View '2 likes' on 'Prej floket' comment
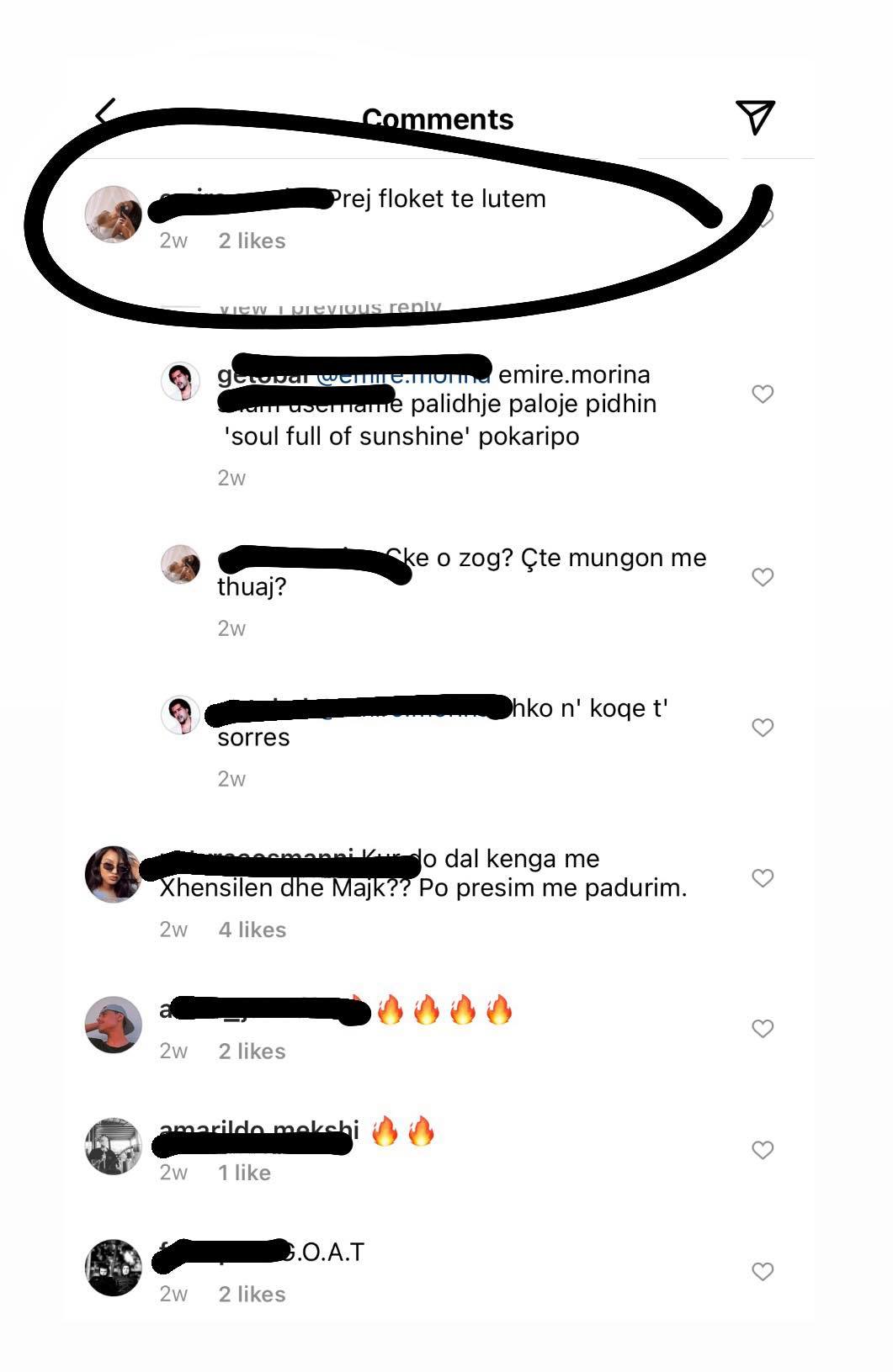The height and width of the screenshot is (1372, 893). [x=252, y=241]
